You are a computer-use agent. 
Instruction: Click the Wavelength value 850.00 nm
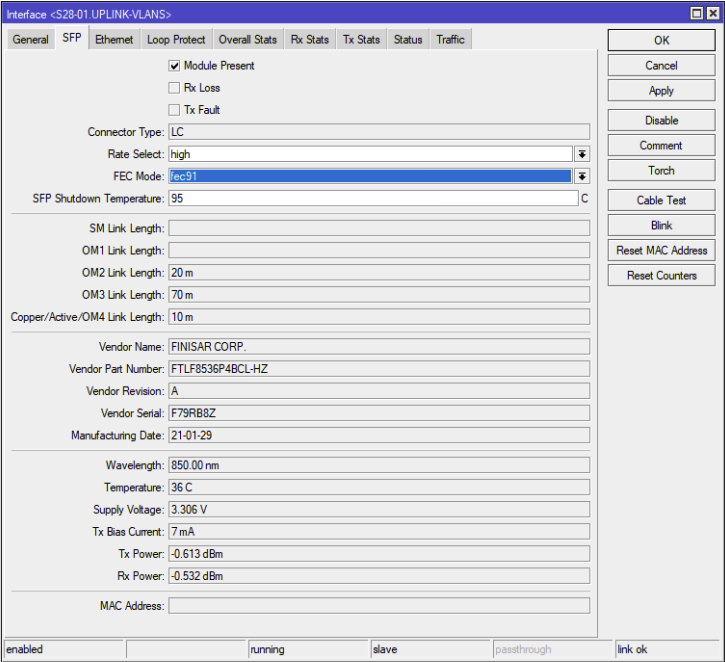pos(379,465)
